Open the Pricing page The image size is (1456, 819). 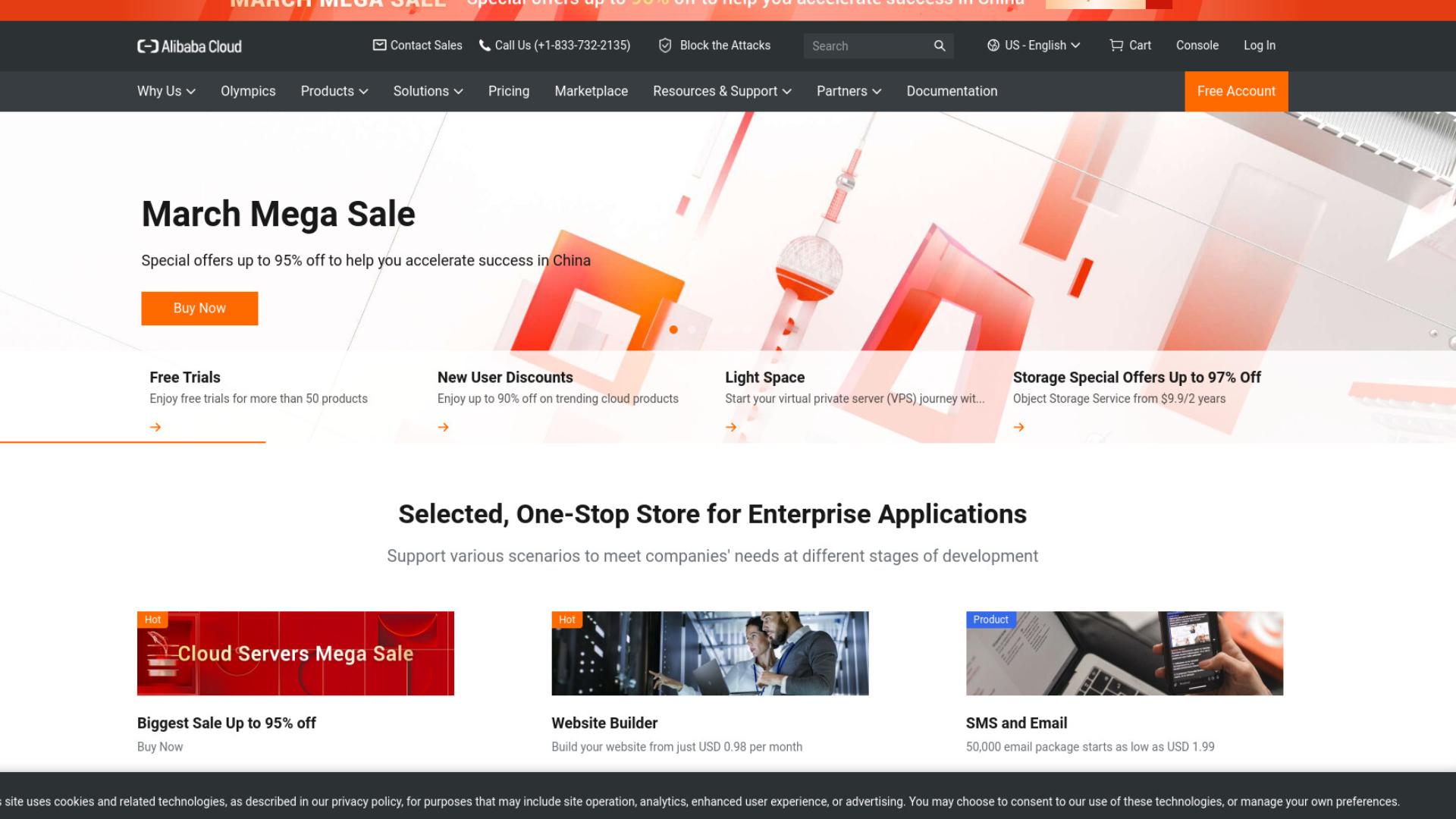click(x=509, y=91)
